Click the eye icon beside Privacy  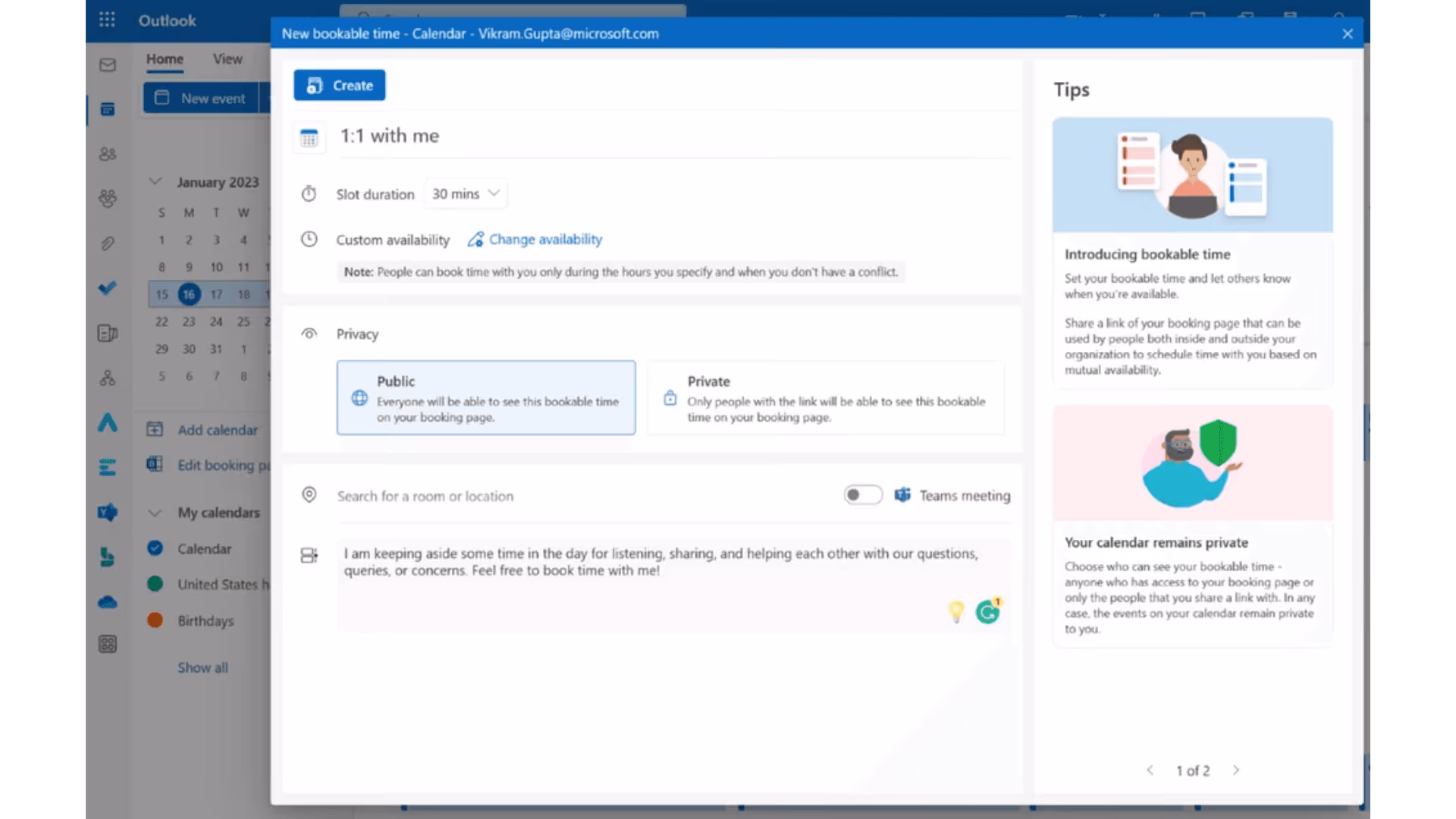309,334
